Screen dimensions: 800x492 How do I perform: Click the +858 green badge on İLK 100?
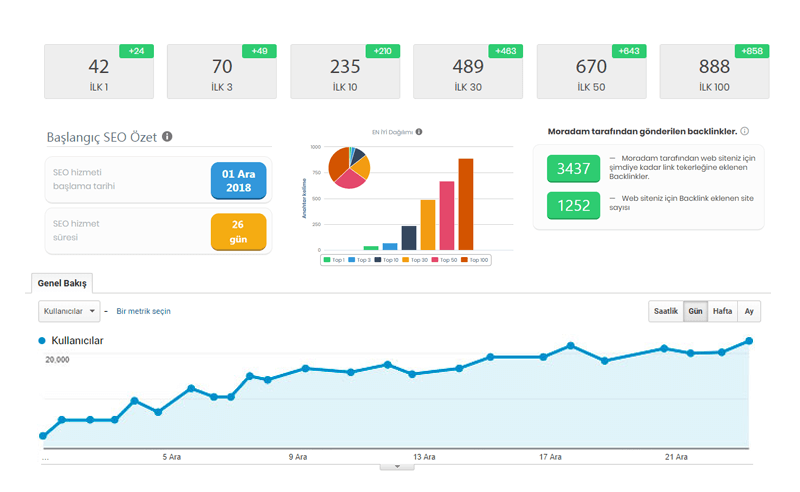(x=752, y=51)
